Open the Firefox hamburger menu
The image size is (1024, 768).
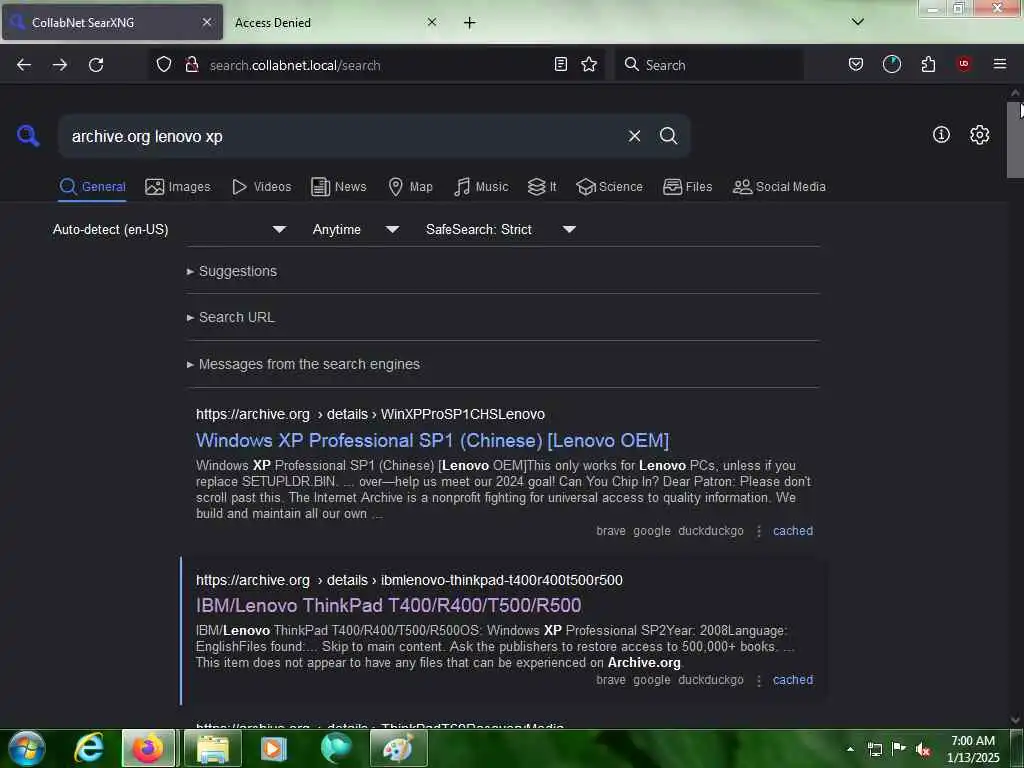(x=999, y=64)
